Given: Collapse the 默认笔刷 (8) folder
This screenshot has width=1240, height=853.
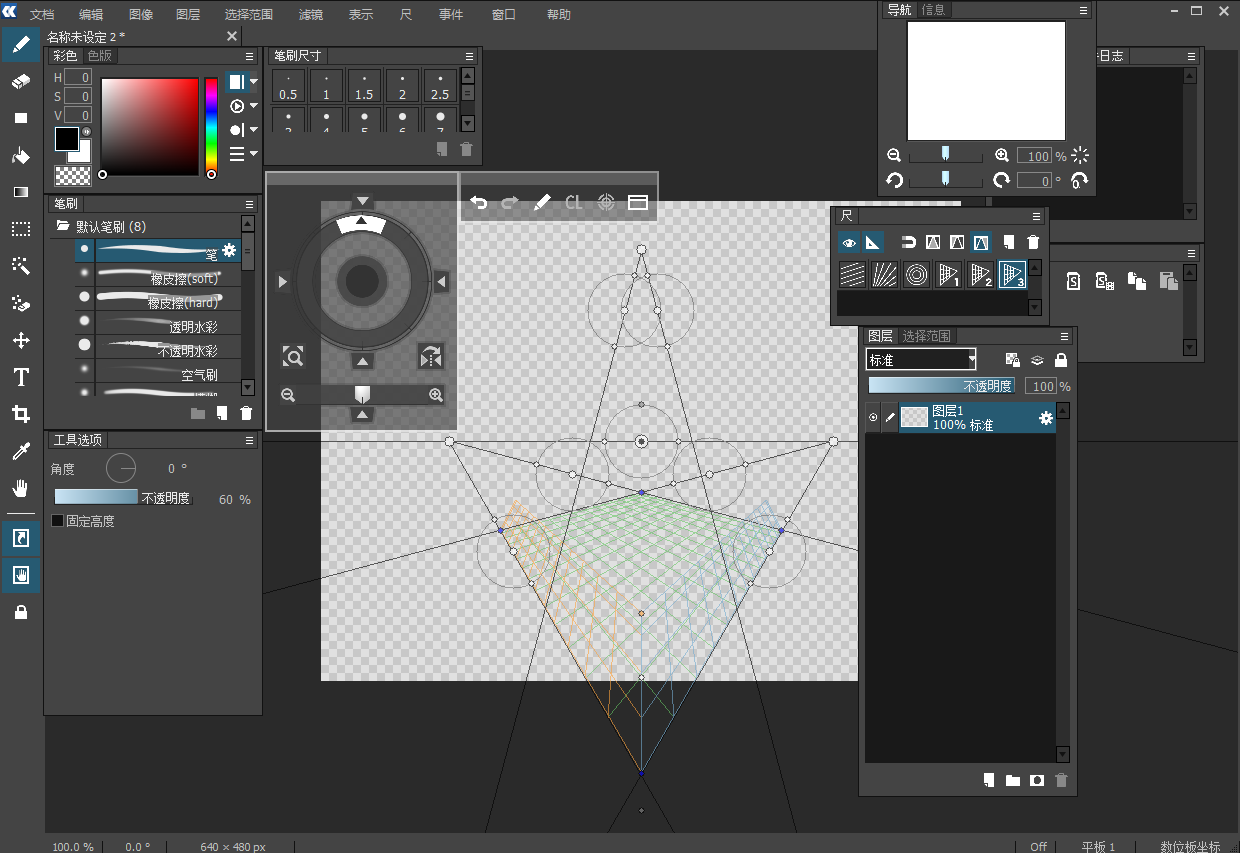Looking at the screenshot, I should pyautogui.click(x=62, y=226).
